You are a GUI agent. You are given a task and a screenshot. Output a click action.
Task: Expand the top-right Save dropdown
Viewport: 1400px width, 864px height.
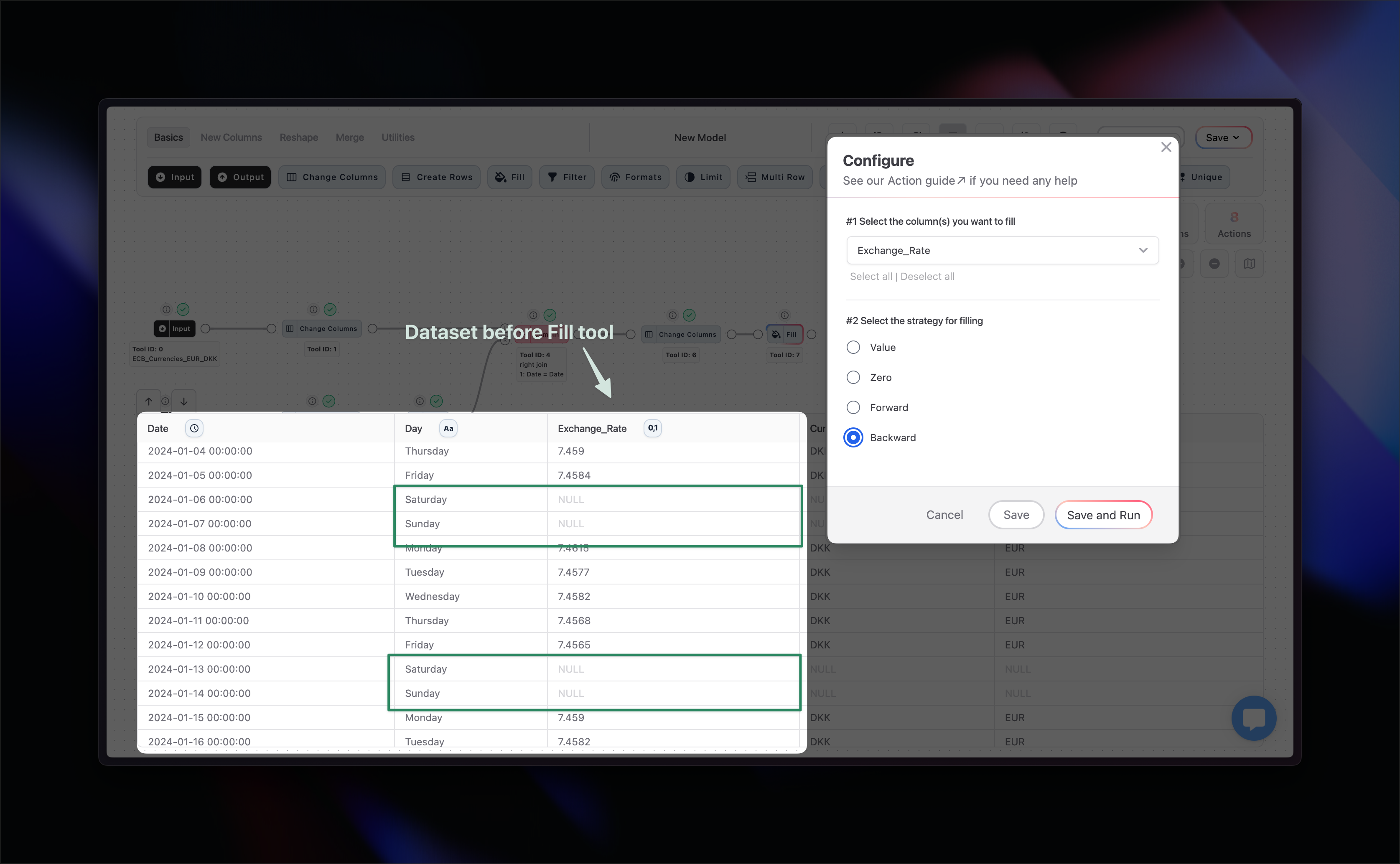pyautogui.click(x=1222, y=138)
